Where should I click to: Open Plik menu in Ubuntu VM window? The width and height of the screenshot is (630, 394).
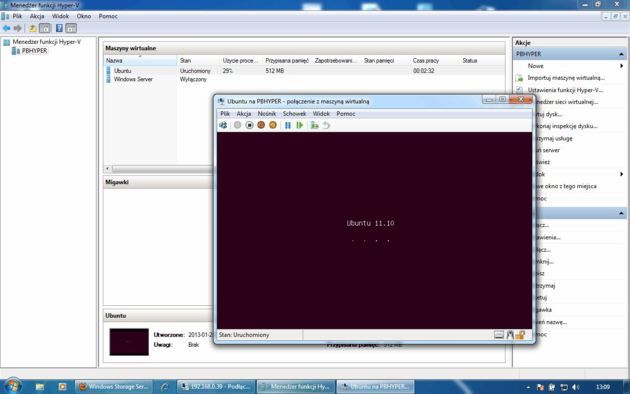tap(225, 114)
